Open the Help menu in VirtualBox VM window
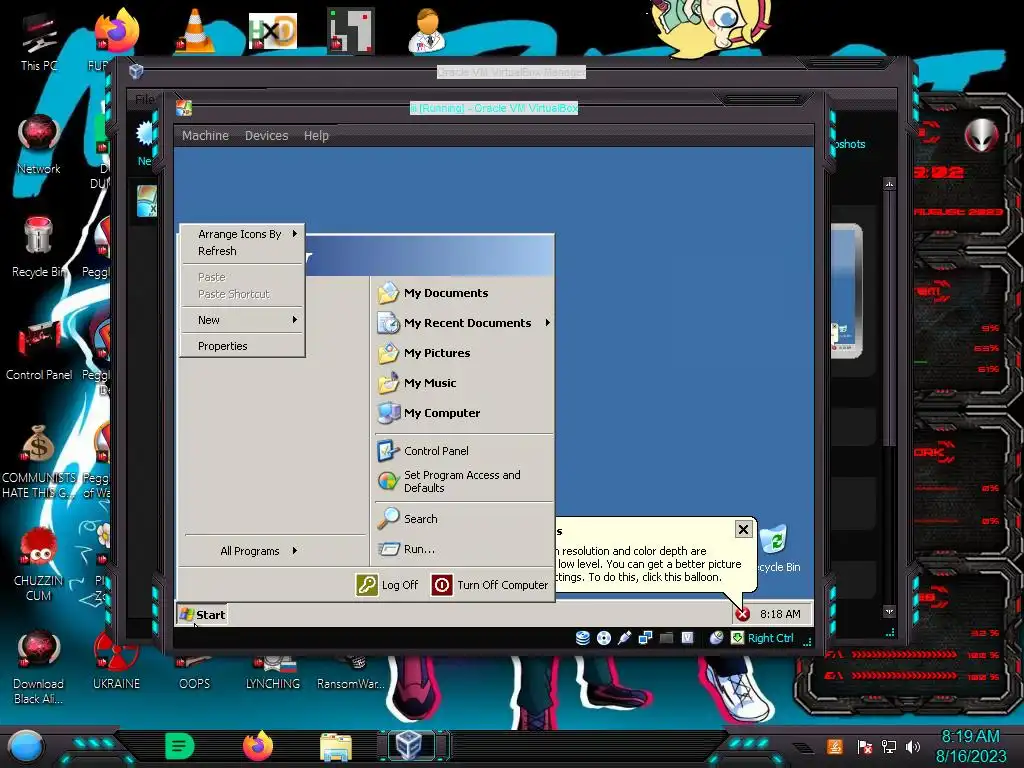The image size is (1024, 768). coord(316,136)
